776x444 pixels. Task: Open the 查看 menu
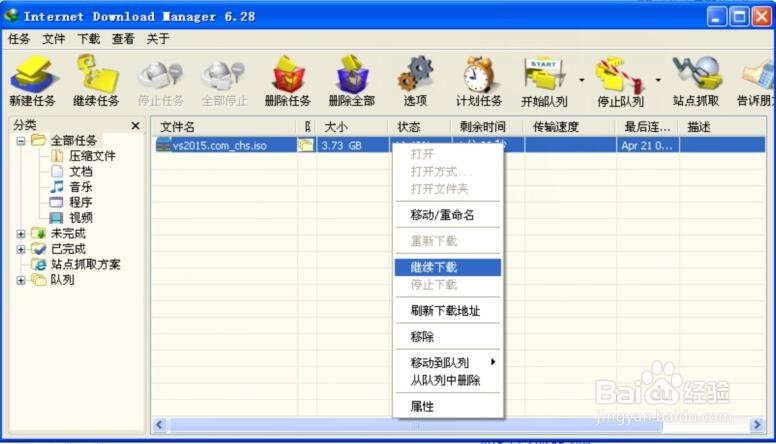click(x=123, y=39)
